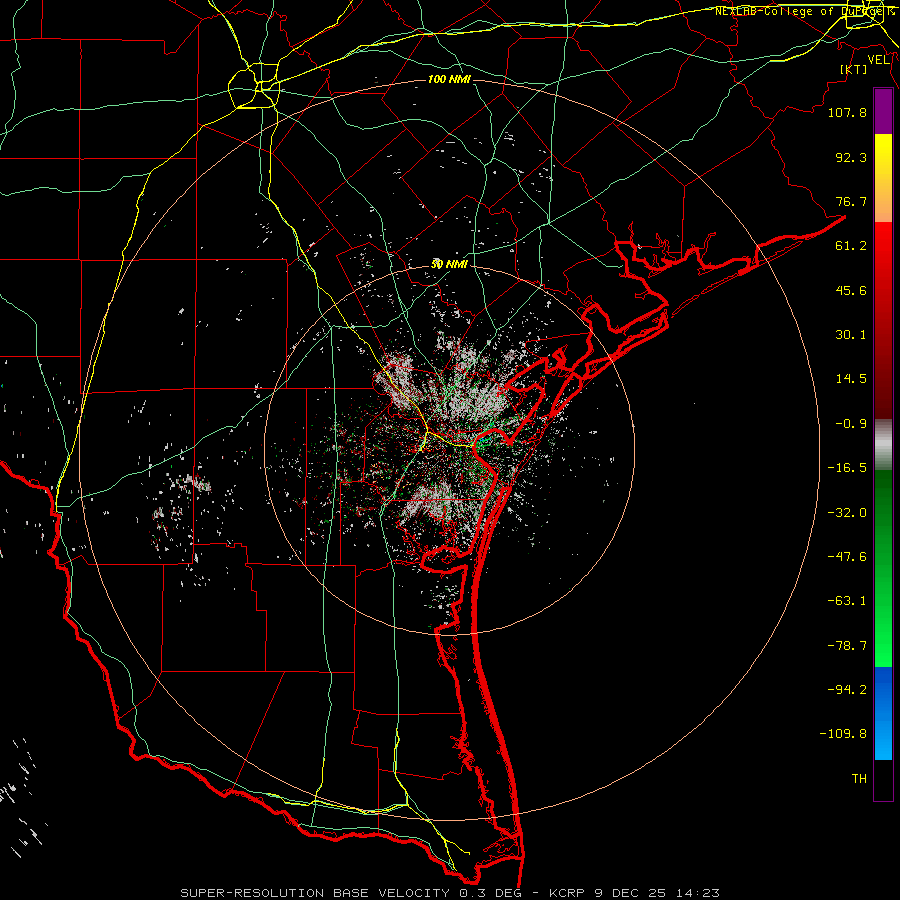Select the -63.1 velocity scale value
This screenshot has width=900, height=900.
tap(847, 601)
